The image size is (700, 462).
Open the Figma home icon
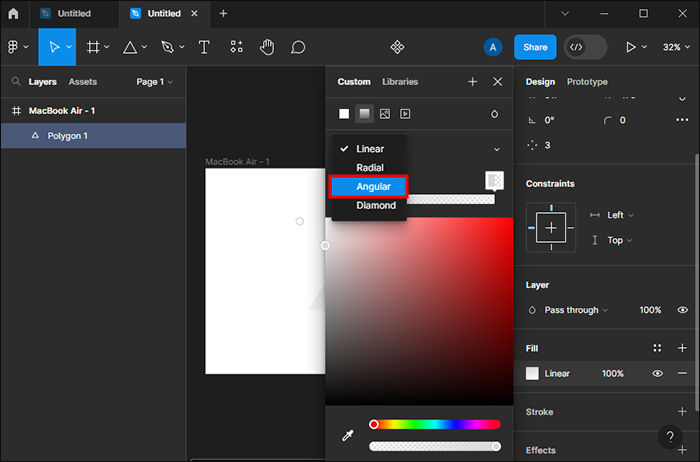click(x=13, y=14)
